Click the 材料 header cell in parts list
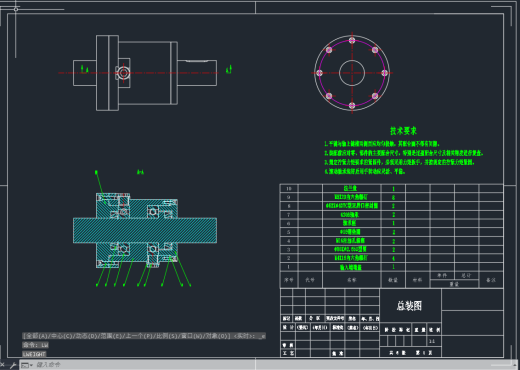Viewport: 520px width, 370px height. point(418,280)
